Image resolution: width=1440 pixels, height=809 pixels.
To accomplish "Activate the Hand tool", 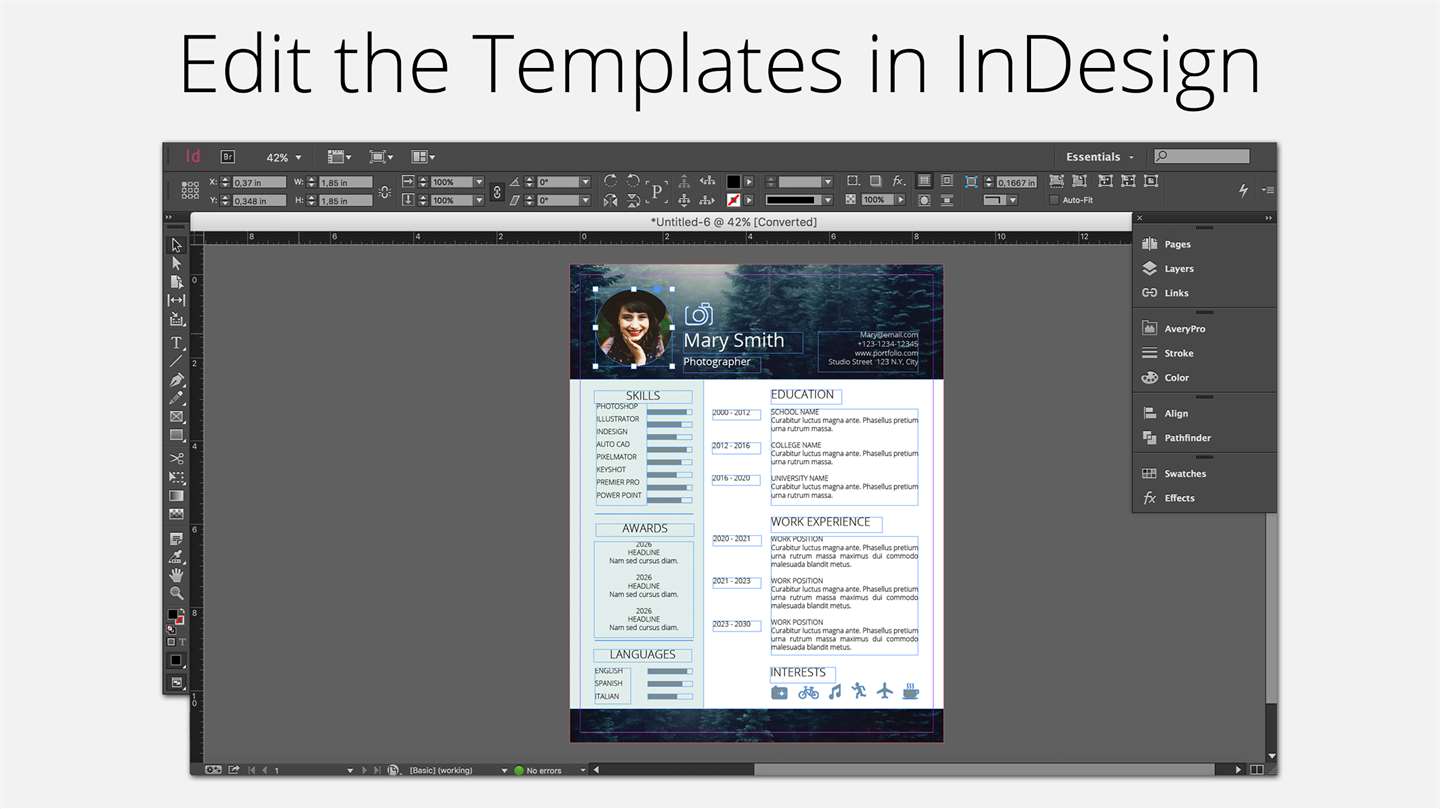I will tap(176, 575).
